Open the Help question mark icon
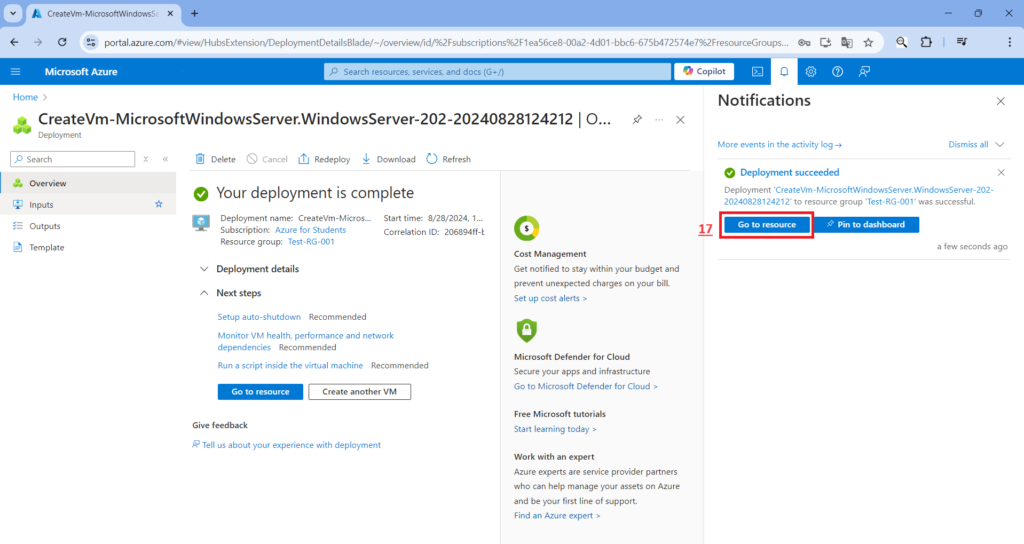This screenshot has width=1024, height=544. point(838,71)
